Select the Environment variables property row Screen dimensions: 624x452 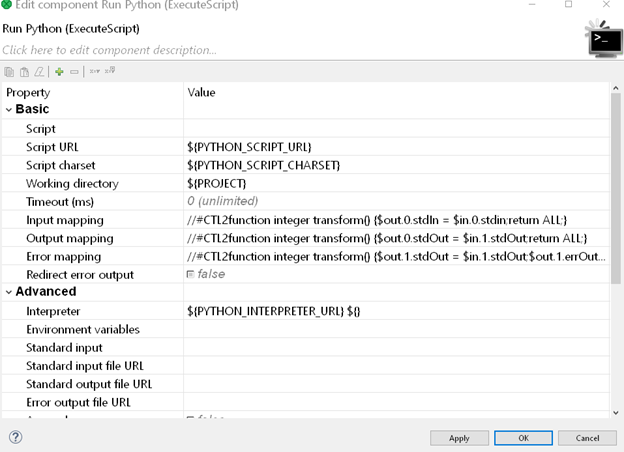(x=306, y=329)
